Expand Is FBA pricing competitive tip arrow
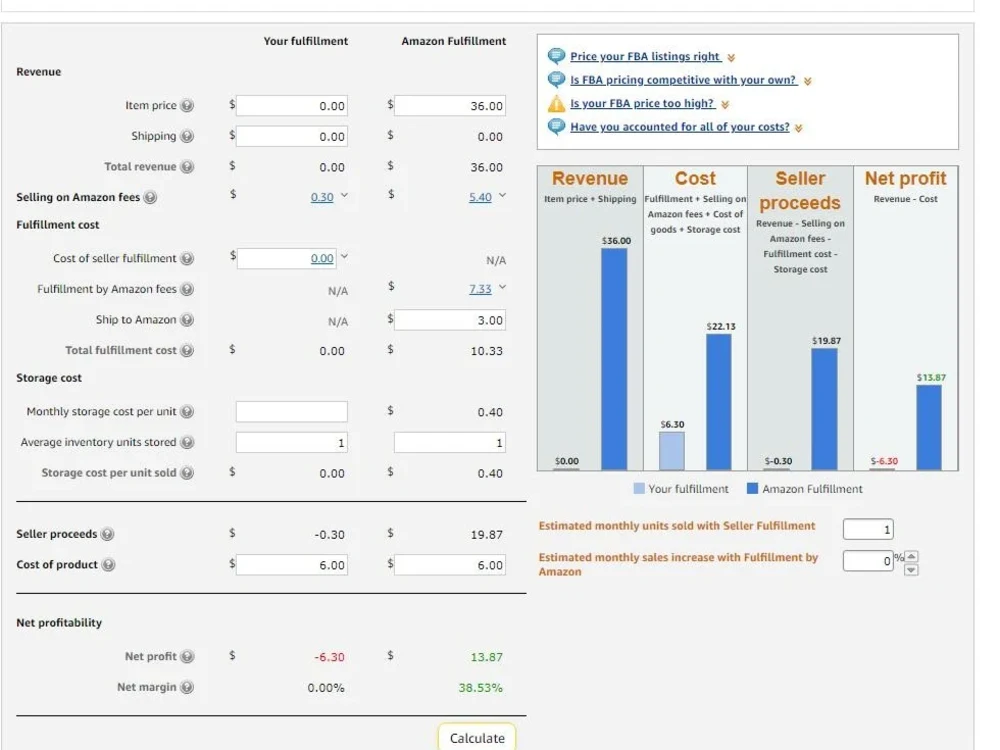 807,82
